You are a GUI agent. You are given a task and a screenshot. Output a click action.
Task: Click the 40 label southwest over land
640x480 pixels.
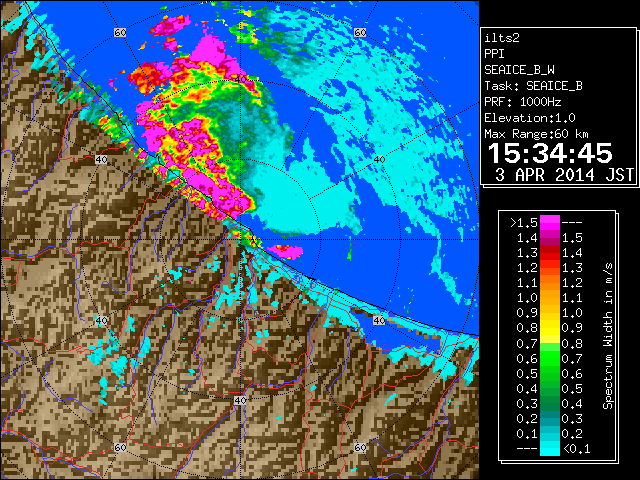point(101,320)
